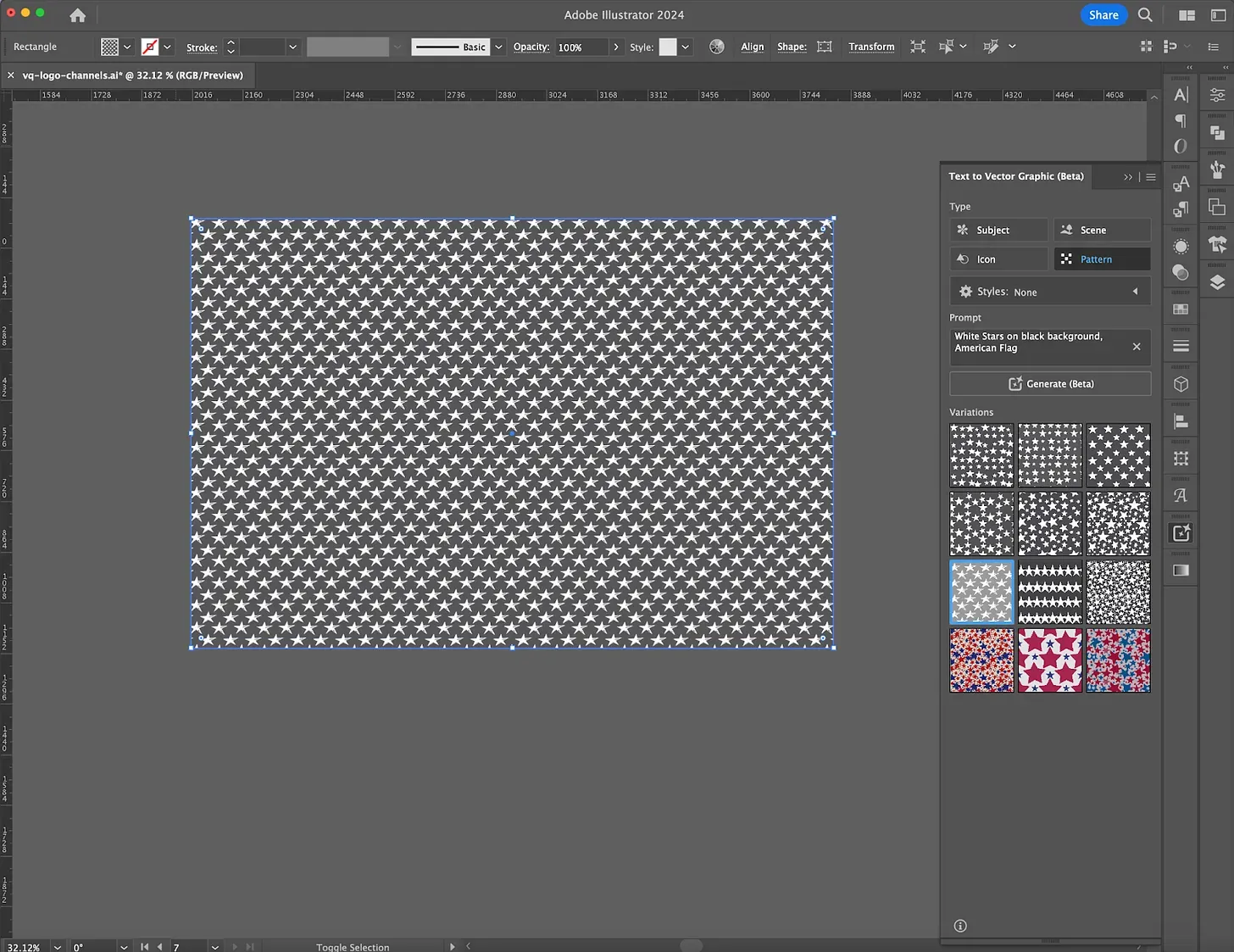Open the fill color swatch in the control bar
This screenshot has width=1234, height=952.
111,47
